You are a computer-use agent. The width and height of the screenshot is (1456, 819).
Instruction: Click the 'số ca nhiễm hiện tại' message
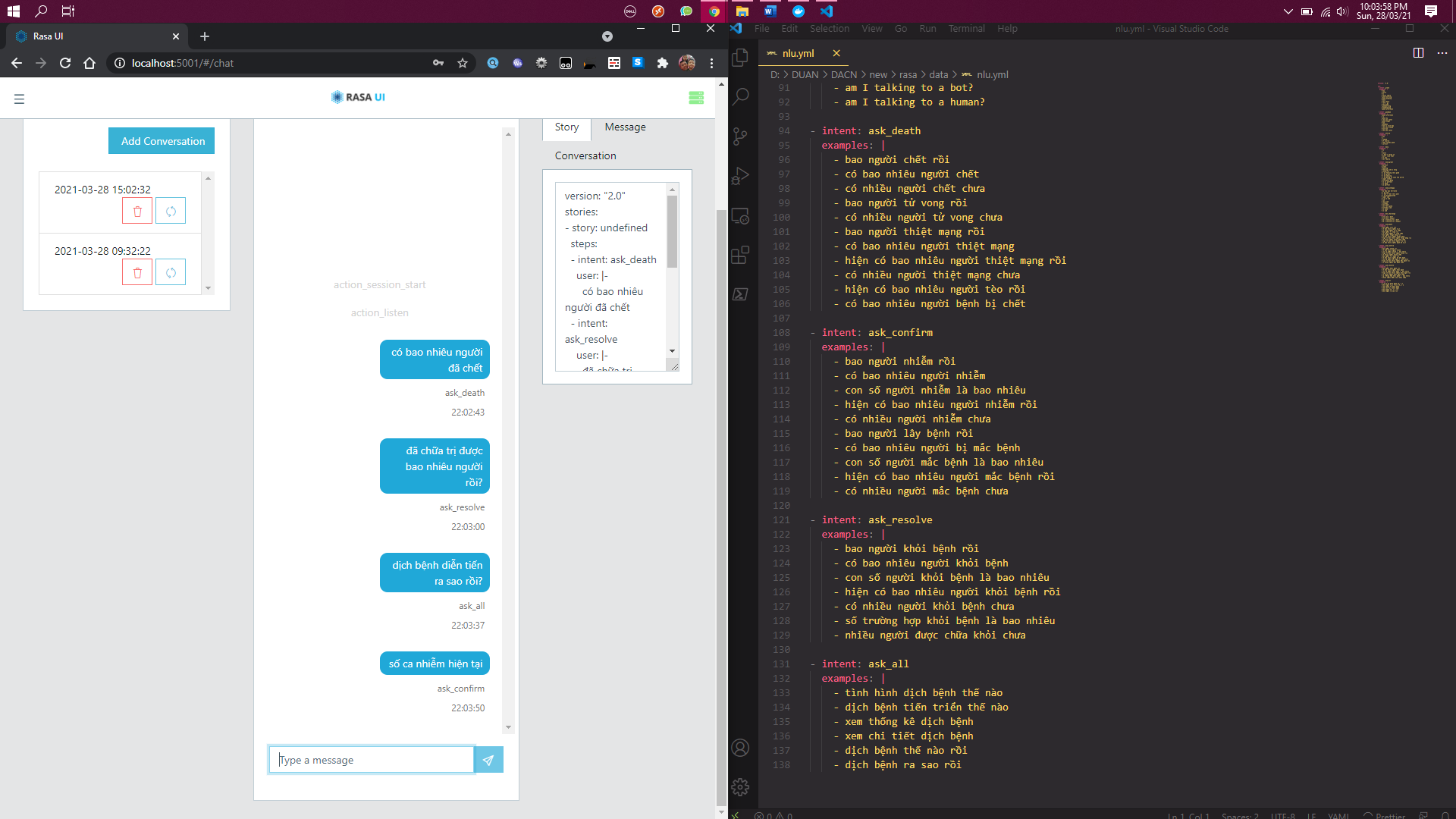(x=435, y=664)
